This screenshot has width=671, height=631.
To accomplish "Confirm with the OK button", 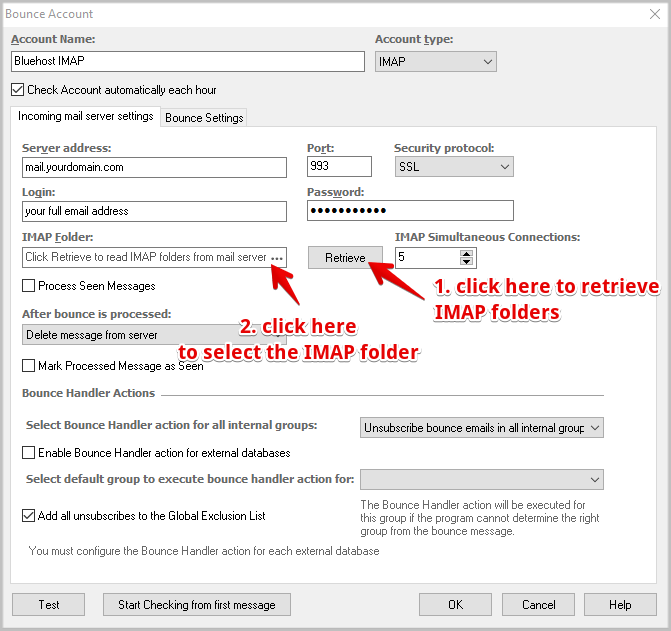I will point(455,604).
